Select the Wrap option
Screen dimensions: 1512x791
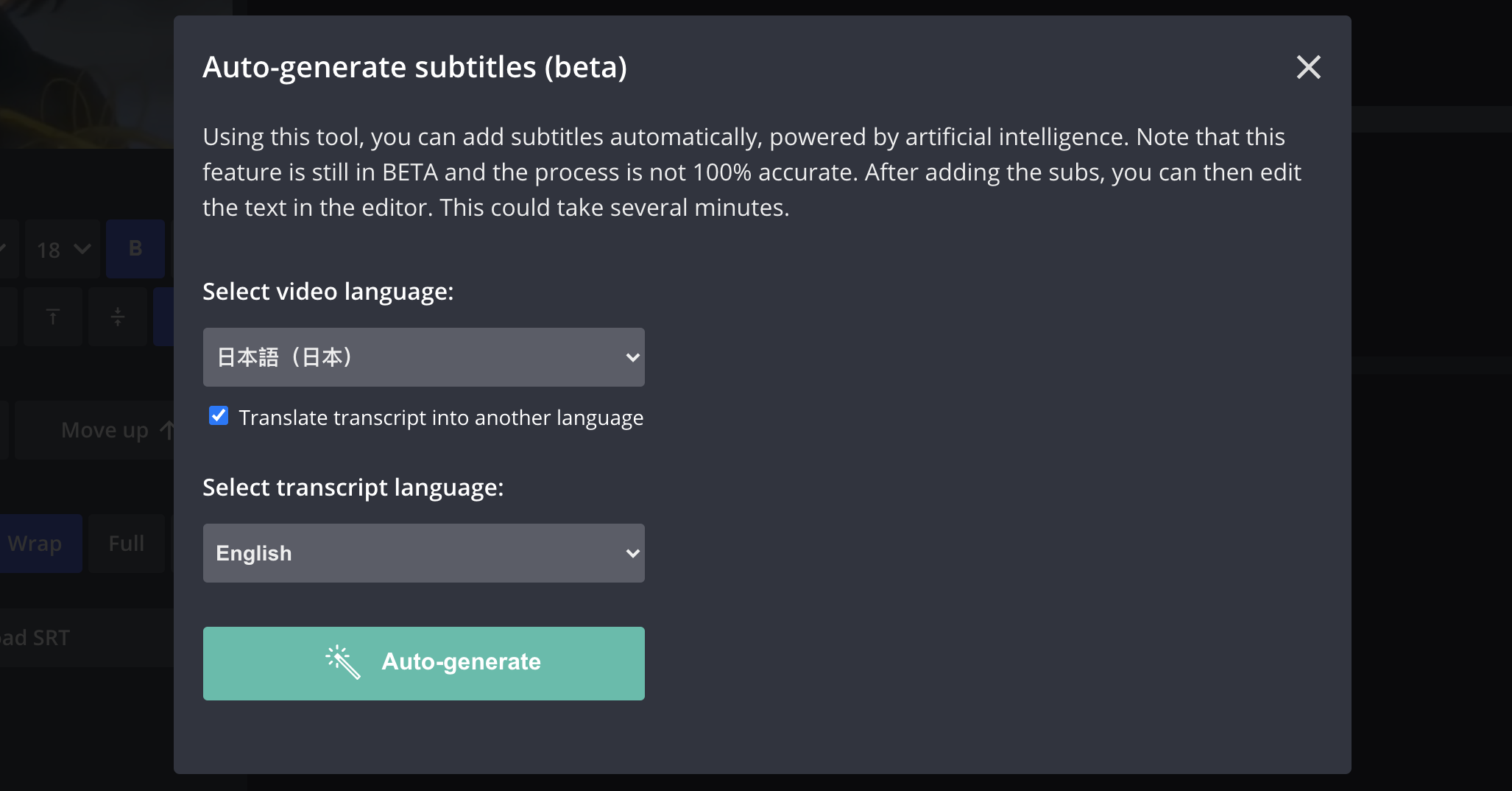pyautogui.click(x=37, y=544)
